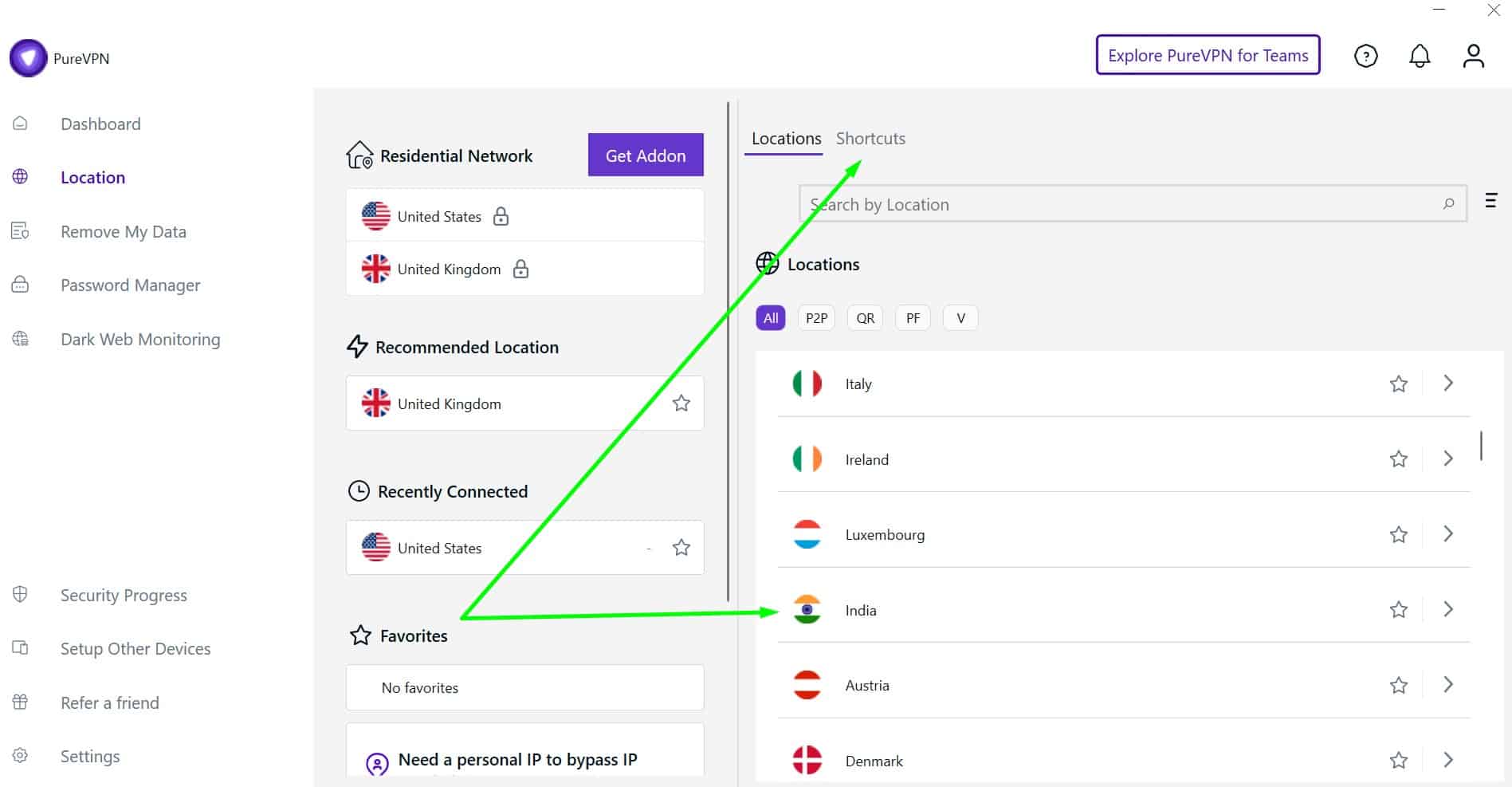Click the PureVPN shield logo
1512x787 pixels.
pos(28,58)
